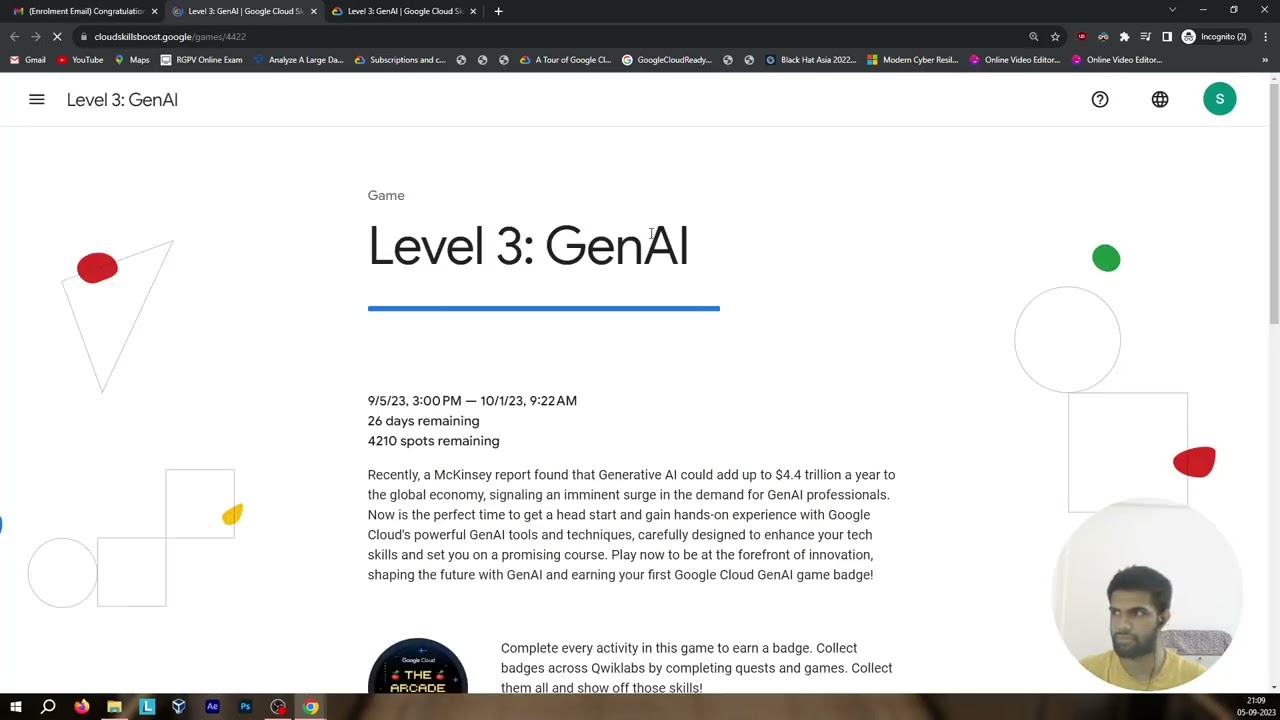The image size is (1280, 720).
Task: Open the Extensions puzzle icon
Action: click(1124, 37)
